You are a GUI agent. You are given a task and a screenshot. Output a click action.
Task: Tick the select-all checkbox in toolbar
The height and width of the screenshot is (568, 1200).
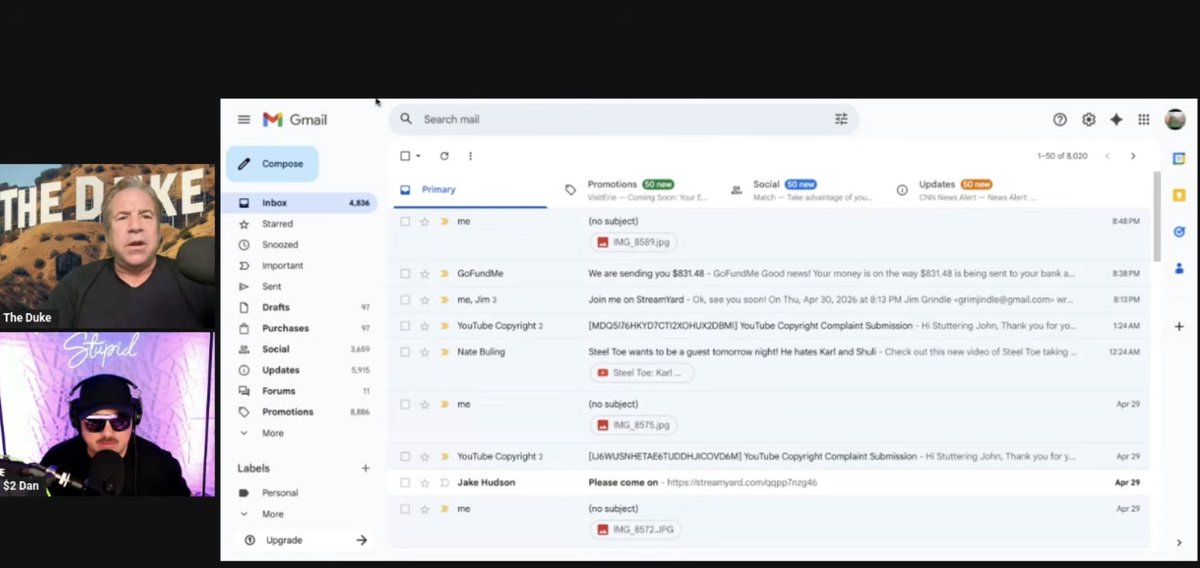click(x=405, y=156)
